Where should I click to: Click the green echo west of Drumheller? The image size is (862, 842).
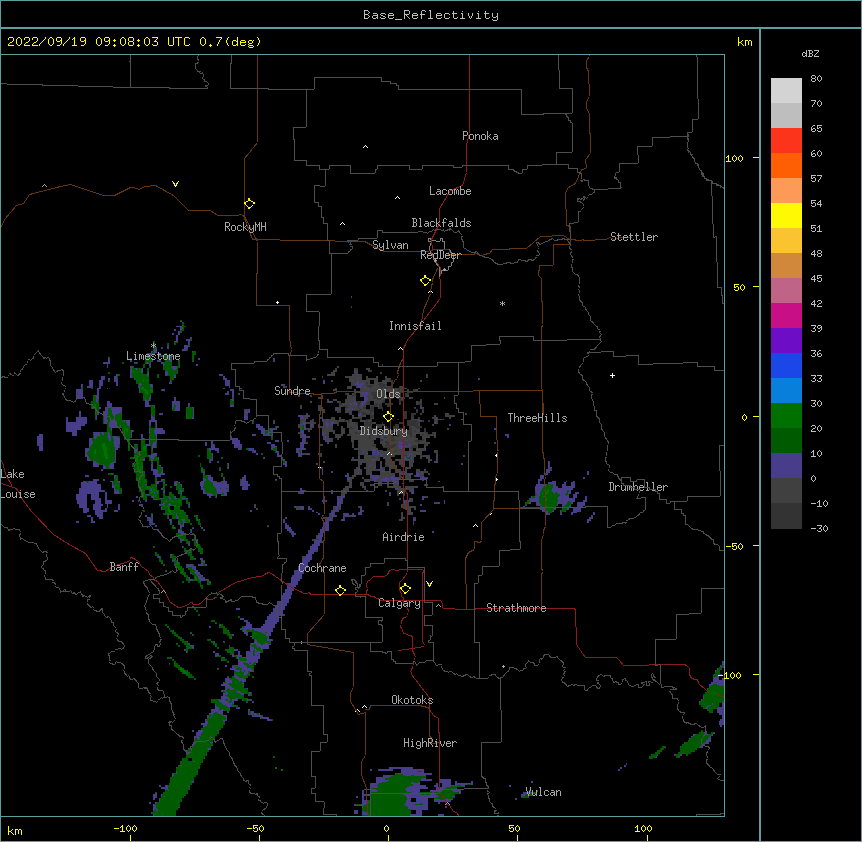(548, 496)
